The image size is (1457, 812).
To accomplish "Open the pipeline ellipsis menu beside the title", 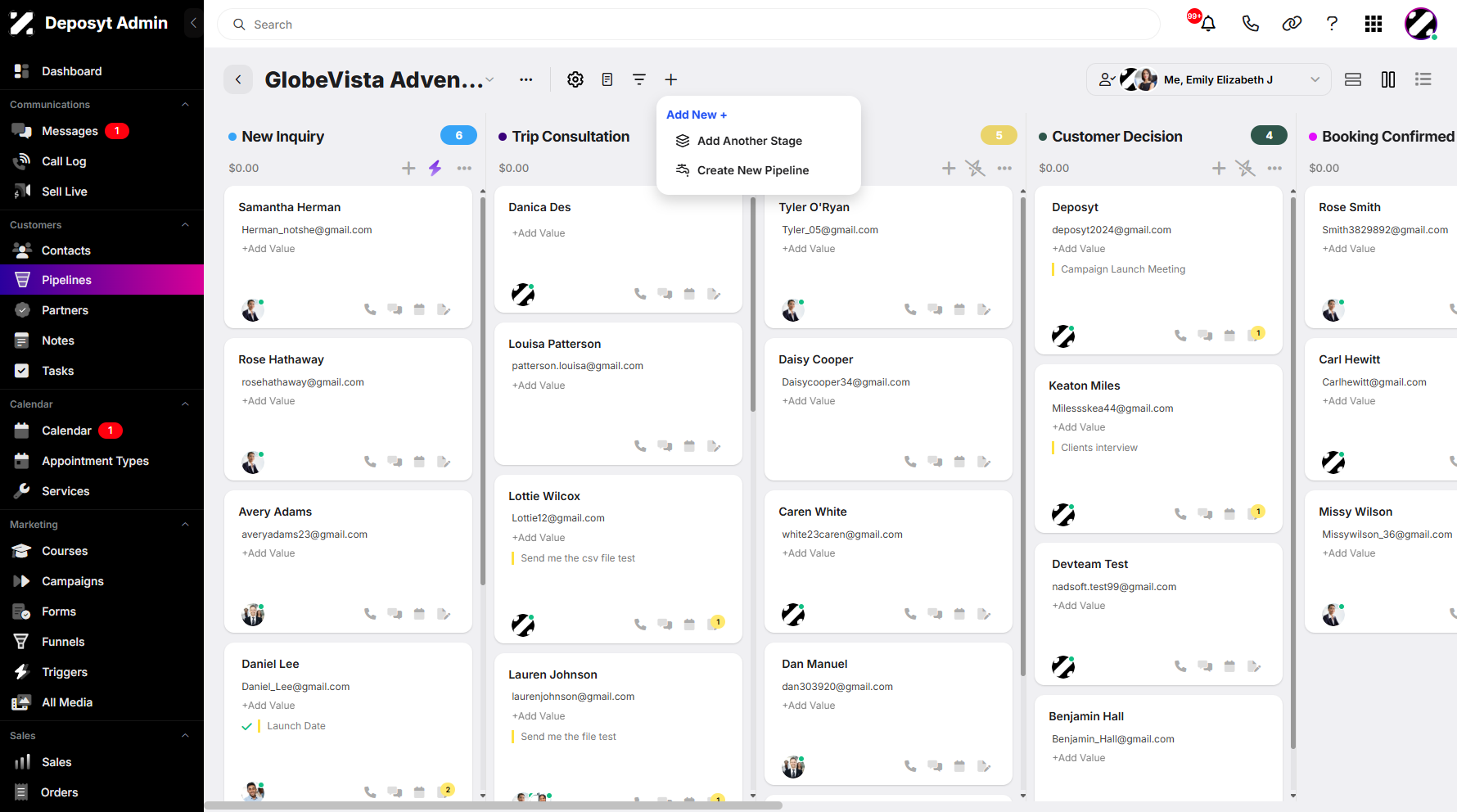I will [526, 79].
